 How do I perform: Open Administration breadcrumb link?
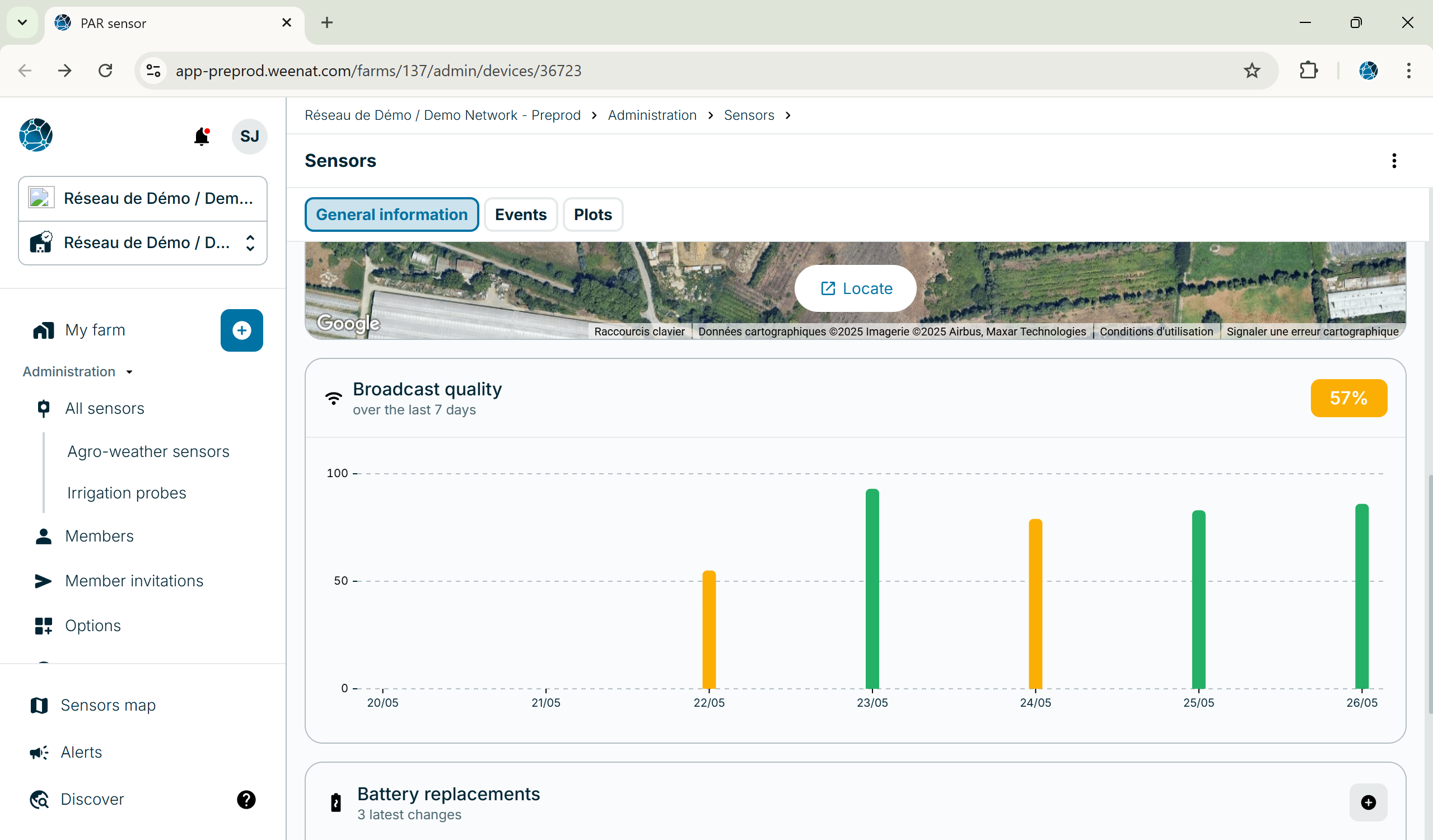652,115
